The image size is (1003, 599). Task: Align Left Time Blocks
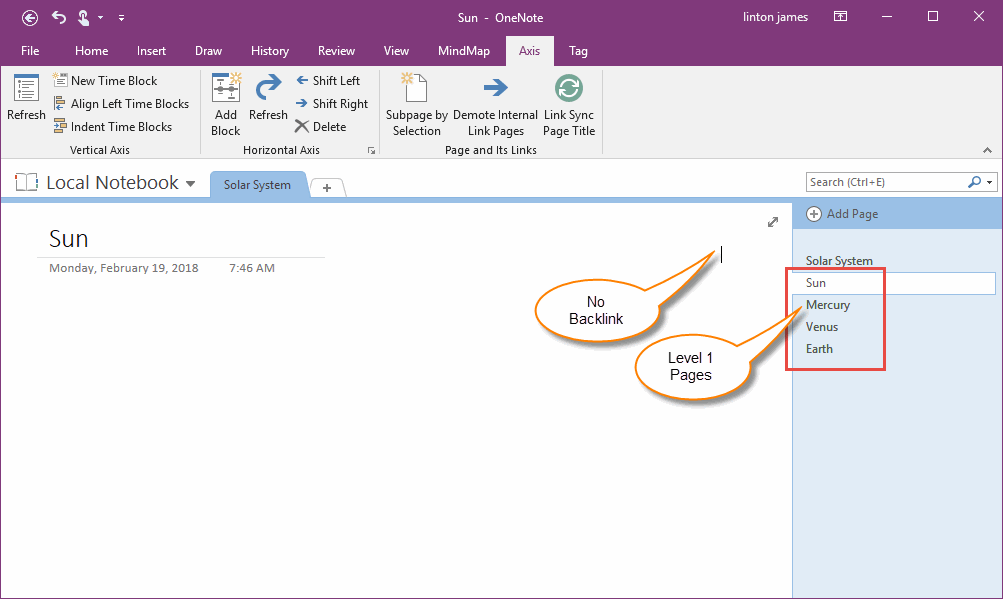[x=122, y=104]
